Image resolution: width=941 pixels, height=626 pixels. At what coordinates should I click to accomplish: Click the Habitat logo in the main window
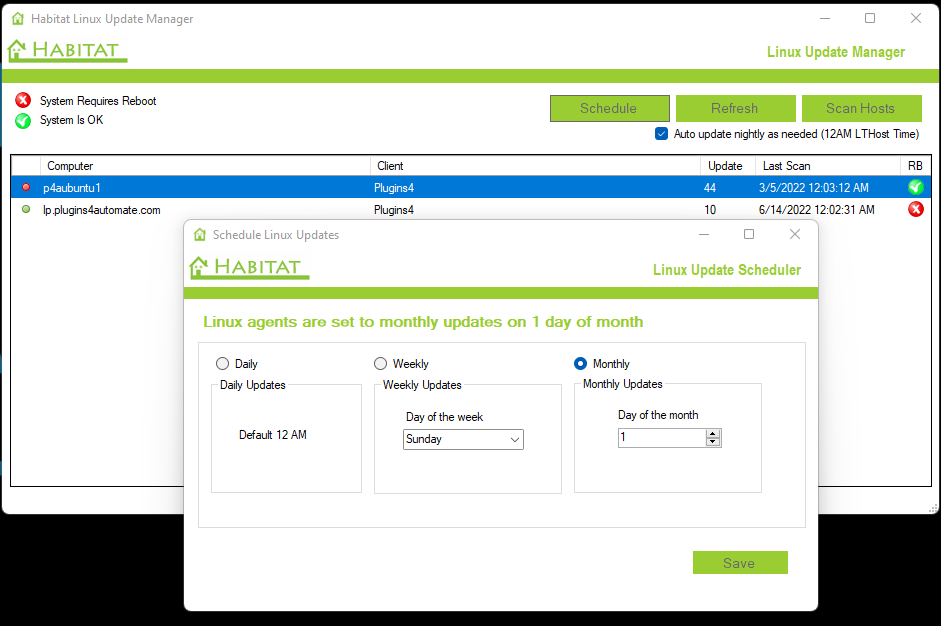(x=67, y=50)
